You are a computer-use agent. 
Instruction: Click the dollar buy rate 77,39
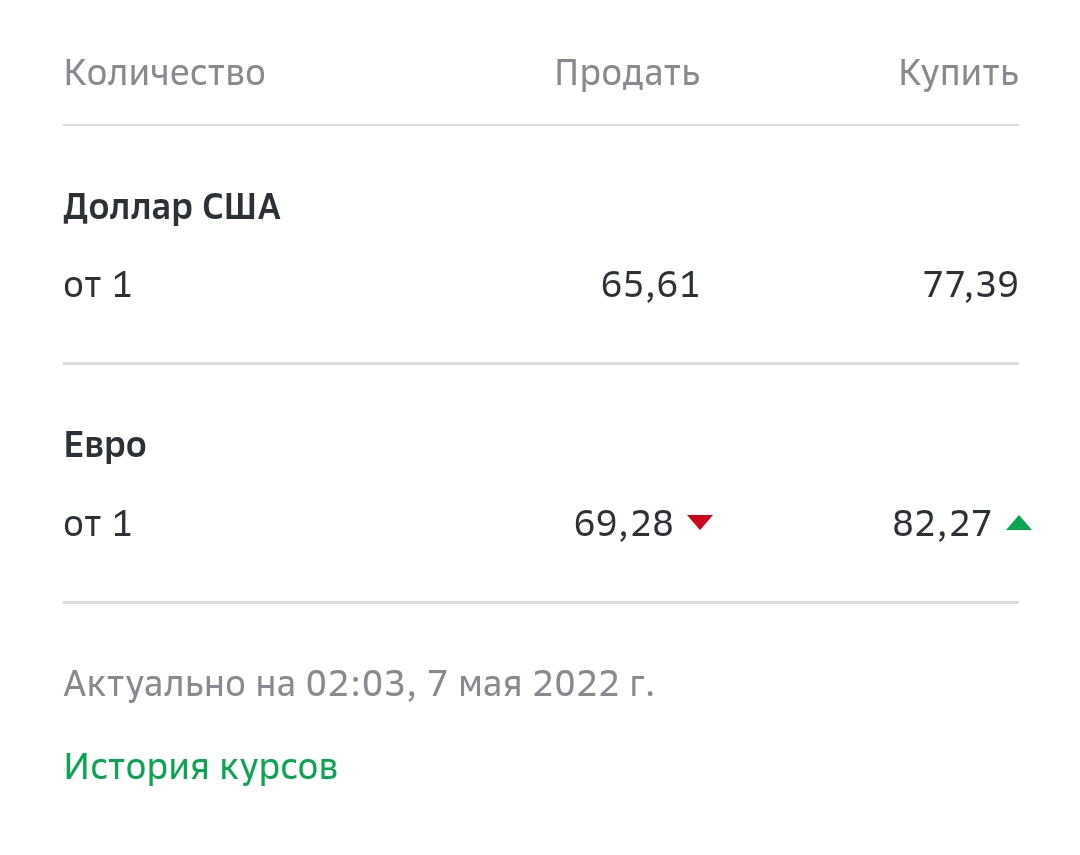click(970, 285)
